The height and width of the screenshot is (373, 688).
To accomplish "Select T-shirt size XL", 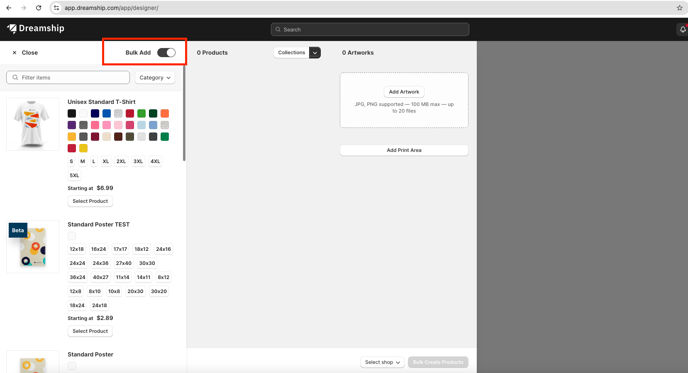I will [106, 161].
